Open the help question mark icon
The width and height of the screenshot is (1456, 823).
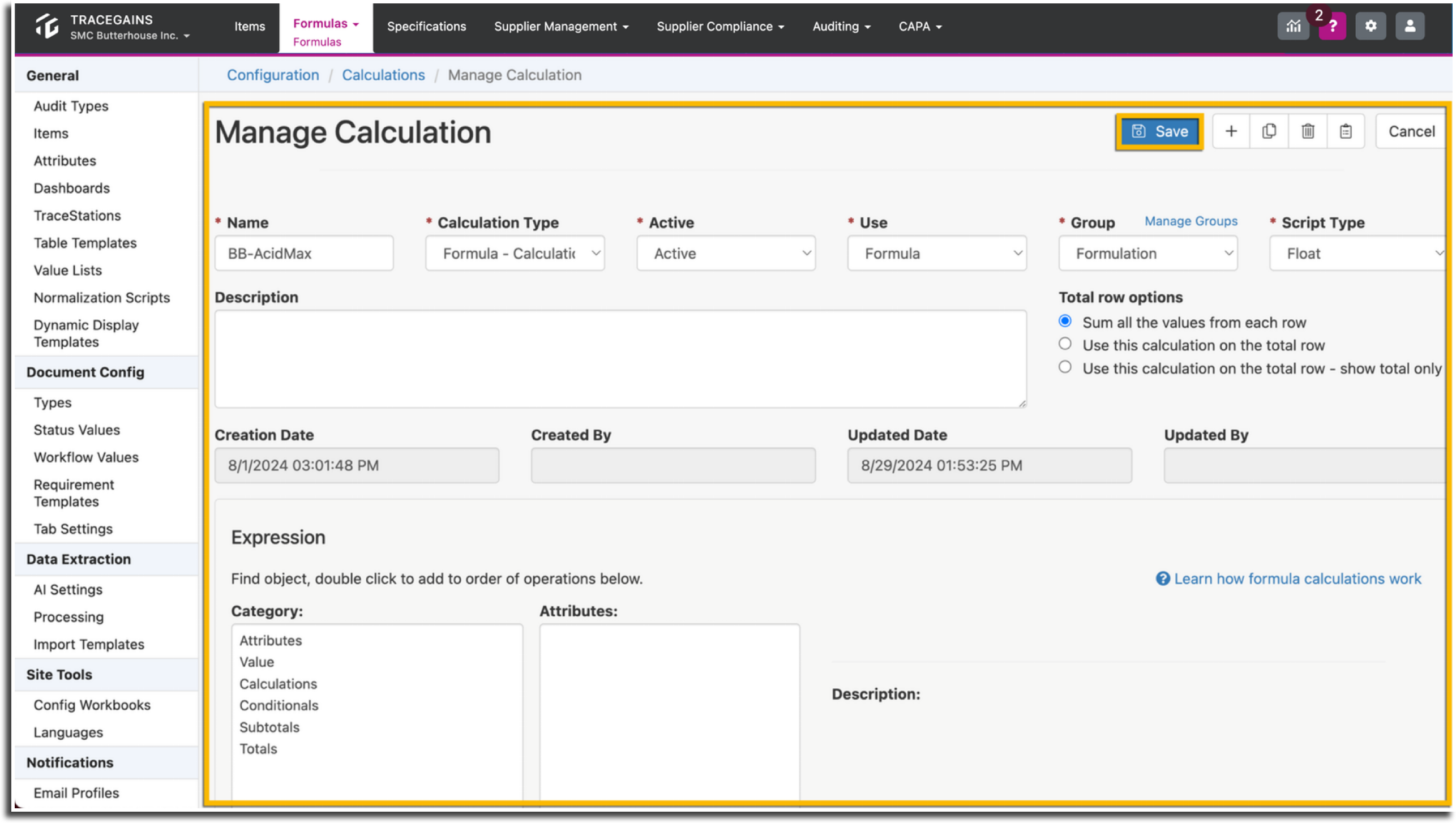(1331, 26)
